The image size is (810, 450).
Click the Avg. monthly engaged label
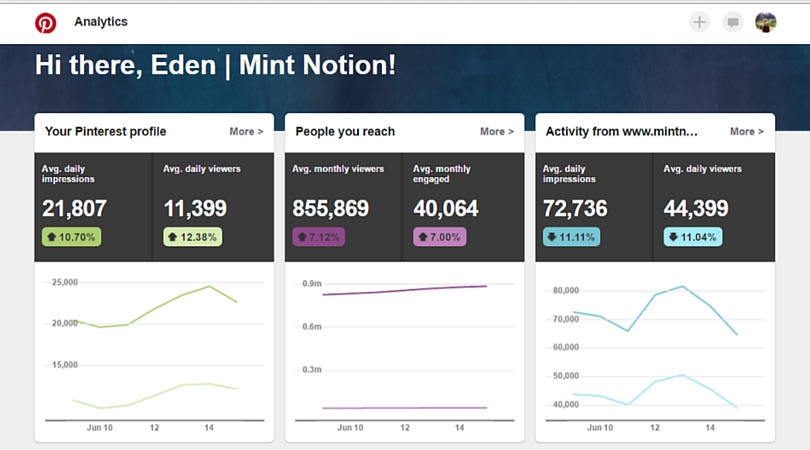coord(442,174)
